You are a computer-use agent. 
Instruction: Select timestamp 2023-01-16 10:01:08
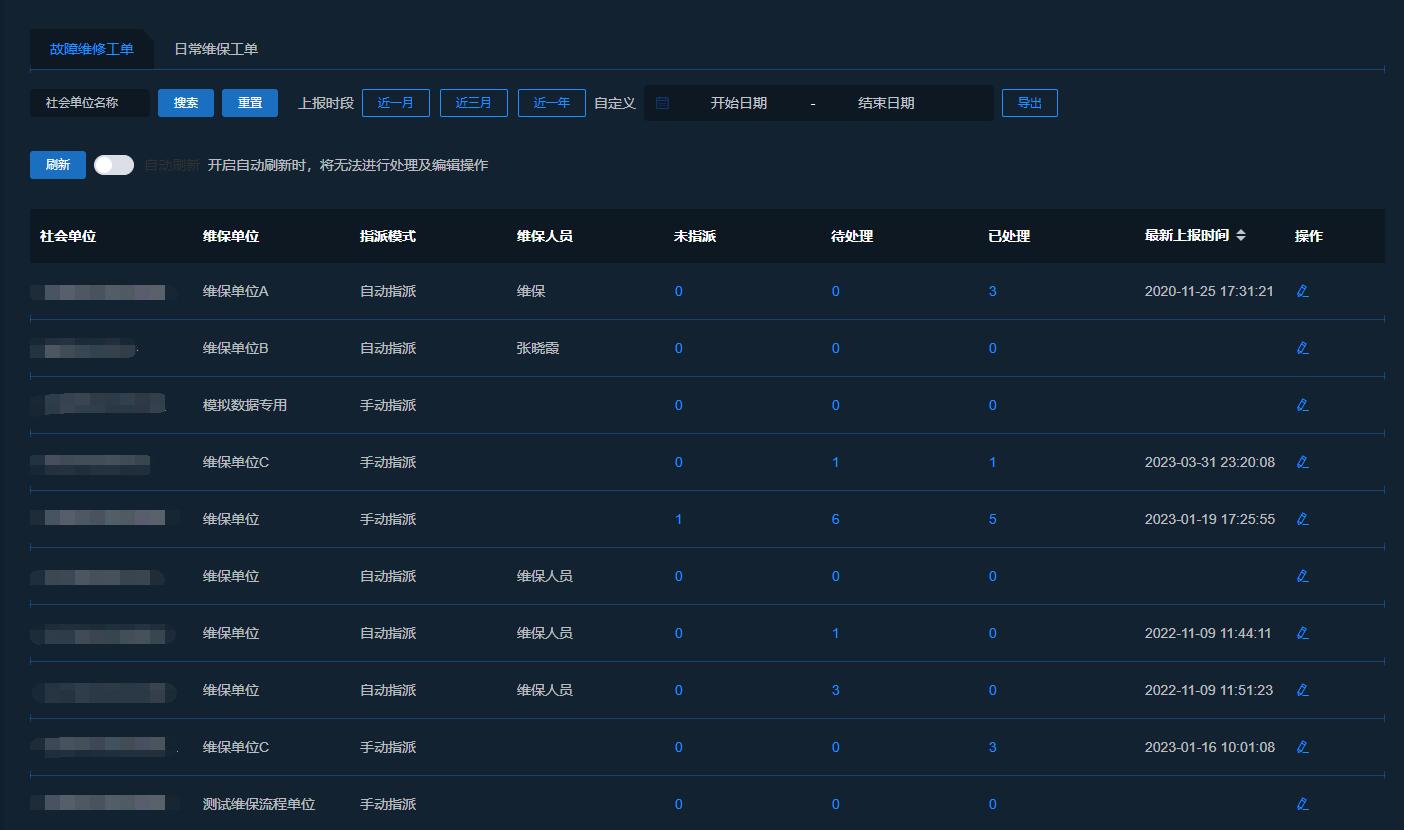click(x=1210, y=747)
